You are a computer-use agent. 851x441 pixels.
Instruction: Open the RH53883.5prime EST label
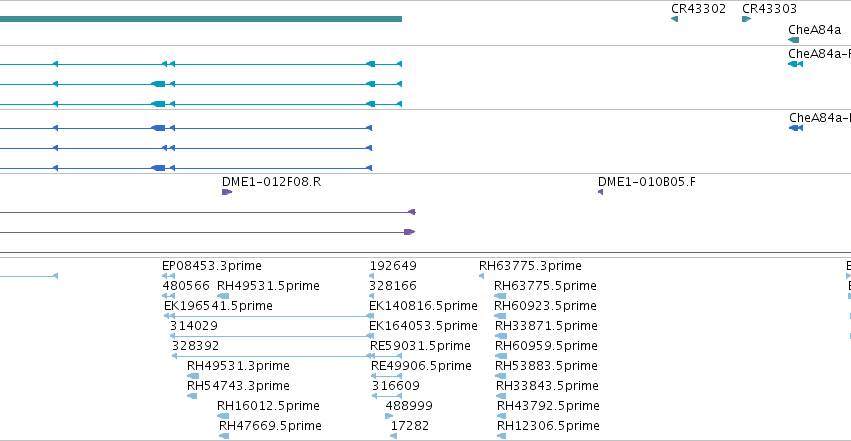click(x=547, y=366)
